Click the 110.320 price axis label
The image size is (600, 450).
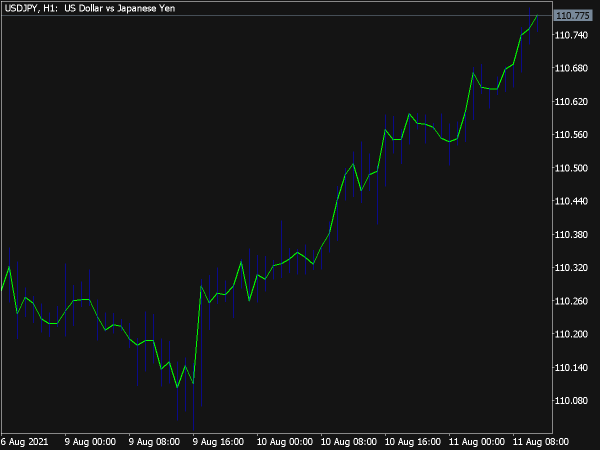click(x=571, y=267)
